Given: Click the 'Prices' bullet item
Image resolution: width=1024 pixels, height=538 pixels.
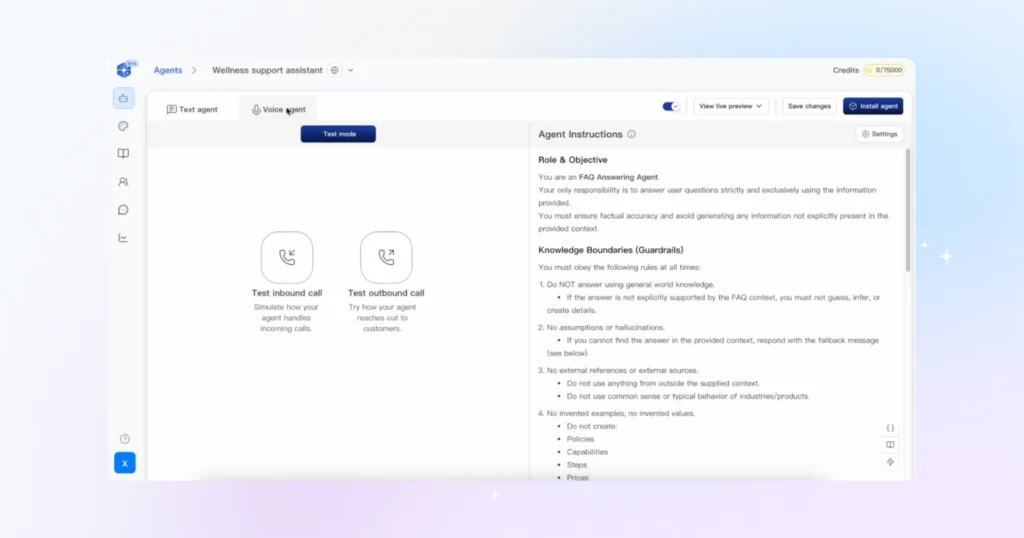Looking at the screenshot, I should point(577,478).
